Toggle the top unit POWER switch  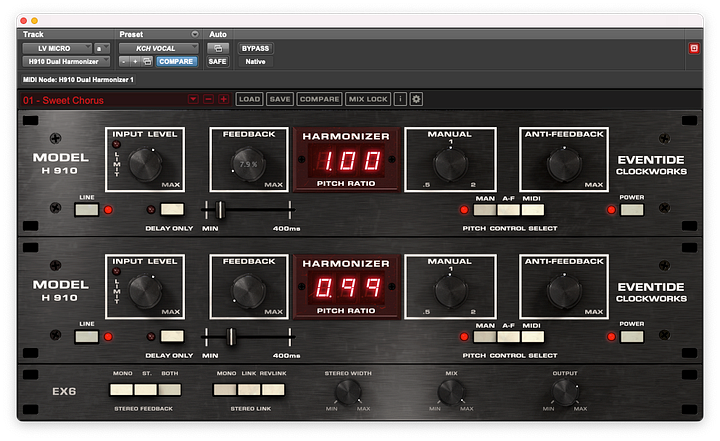[632, 210]
